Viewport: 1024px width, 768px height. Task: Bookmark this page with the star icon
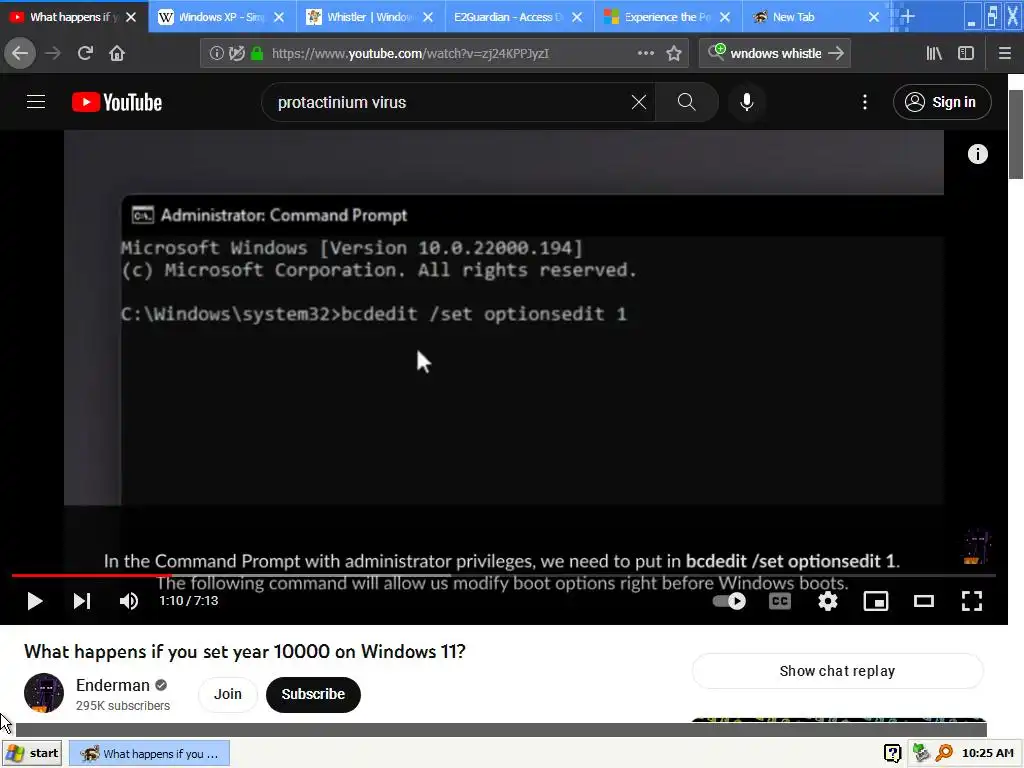(x=674, y=54)
